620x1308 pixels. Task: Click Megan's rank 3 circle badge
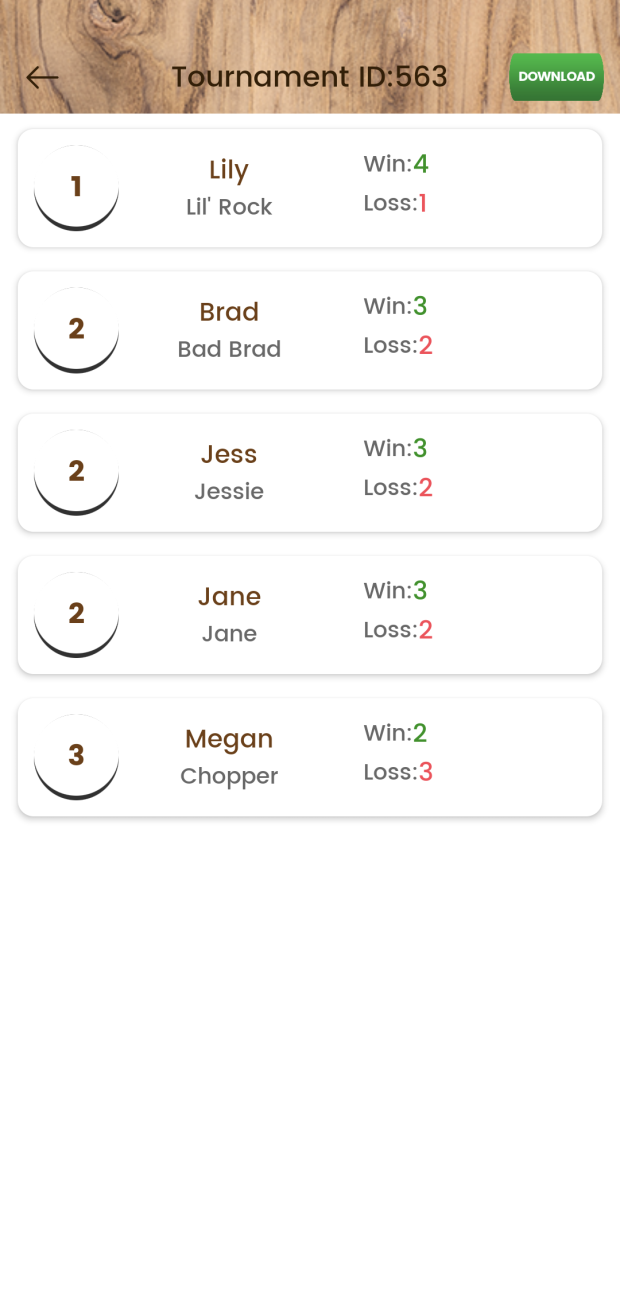click(x=76, y=755)
